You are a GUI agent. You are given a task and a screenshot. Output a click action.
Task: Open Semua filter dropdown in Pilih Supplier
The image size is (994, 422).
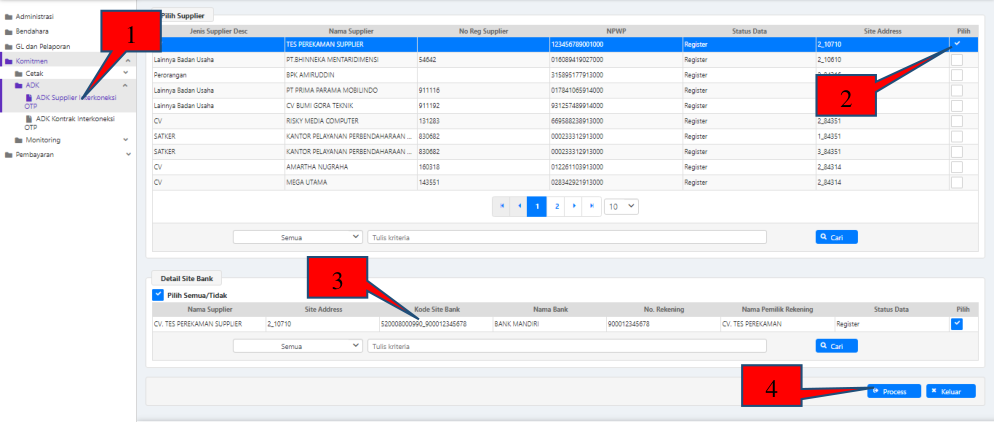(297, 237)
